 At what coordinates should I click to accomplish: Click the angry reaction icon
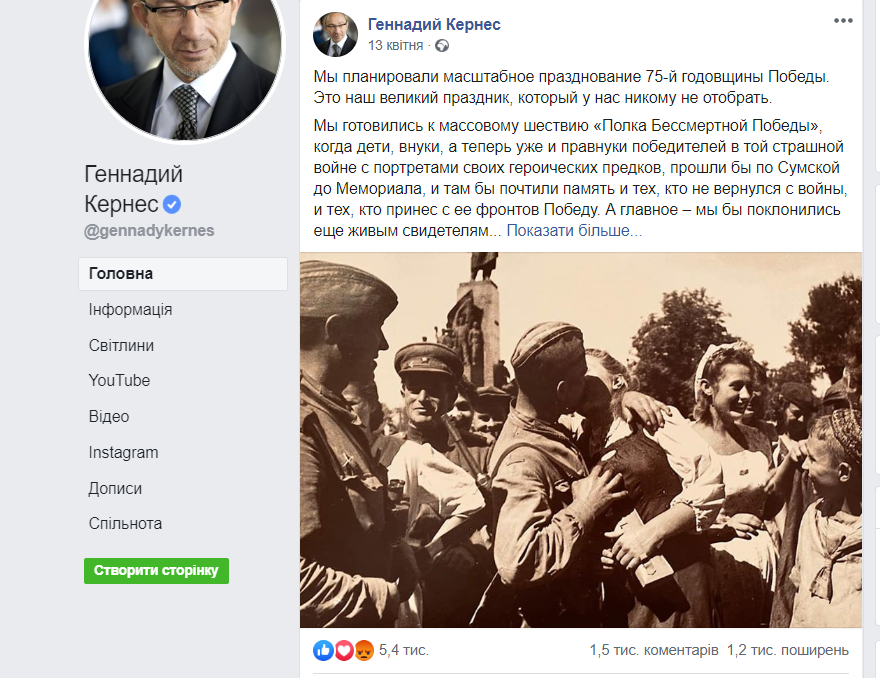(364, 650)
